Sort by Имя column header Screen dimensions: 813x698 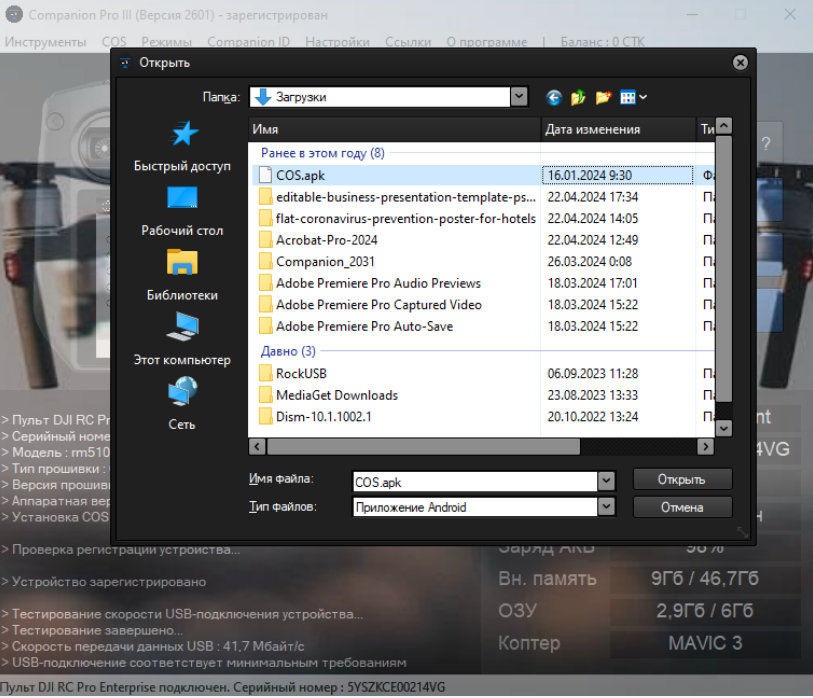(395, 129)
